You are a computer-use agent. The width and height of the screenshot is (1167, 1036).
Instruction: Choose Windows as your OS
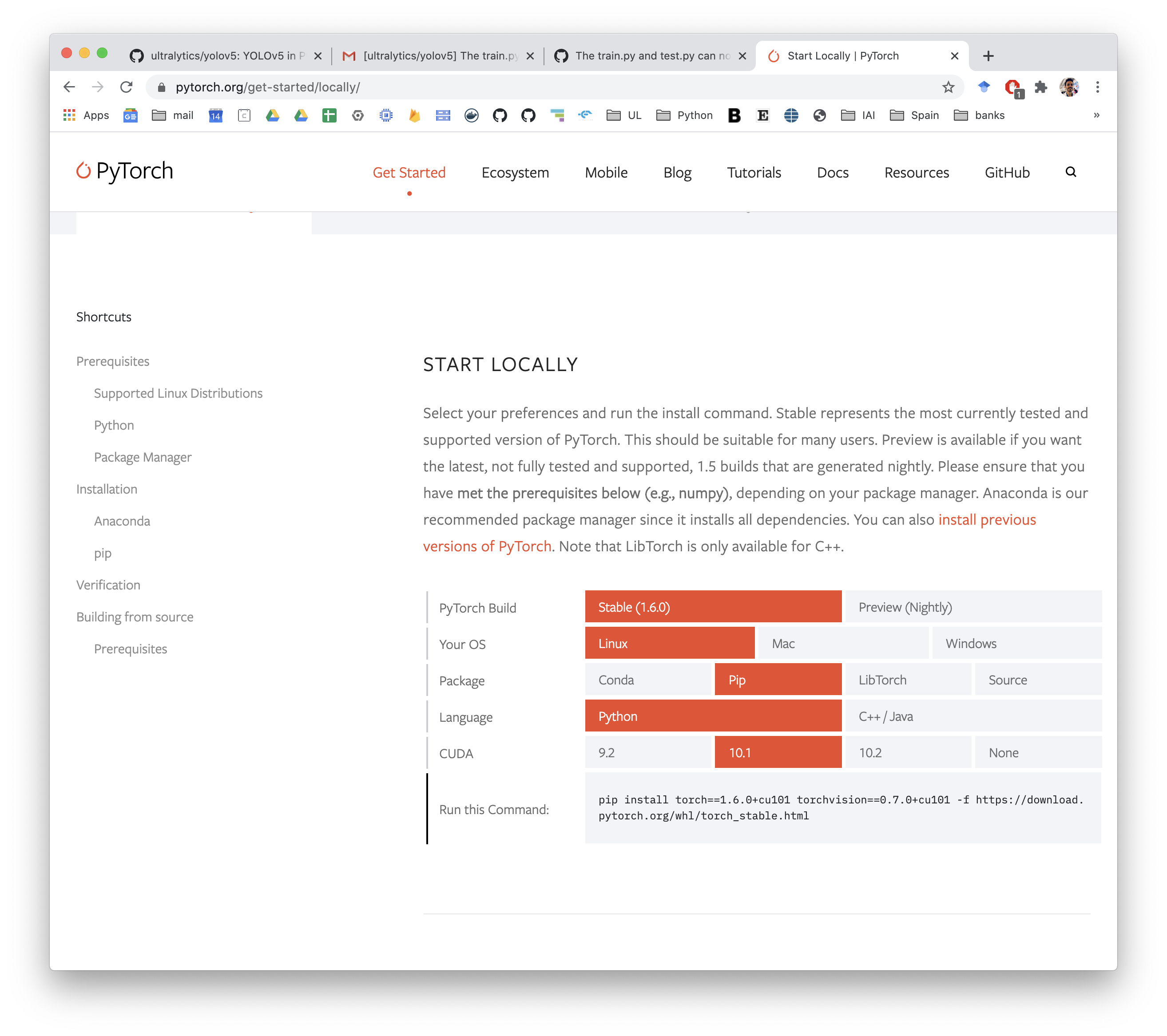click(x=1017, y=643)
